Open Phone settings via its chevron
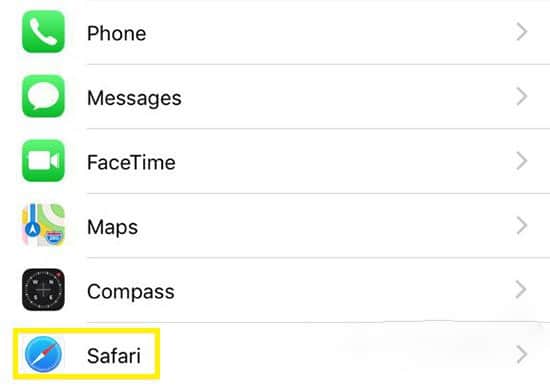Image resolution: width=550 pixels, height=386 pixels. [522, 32]
